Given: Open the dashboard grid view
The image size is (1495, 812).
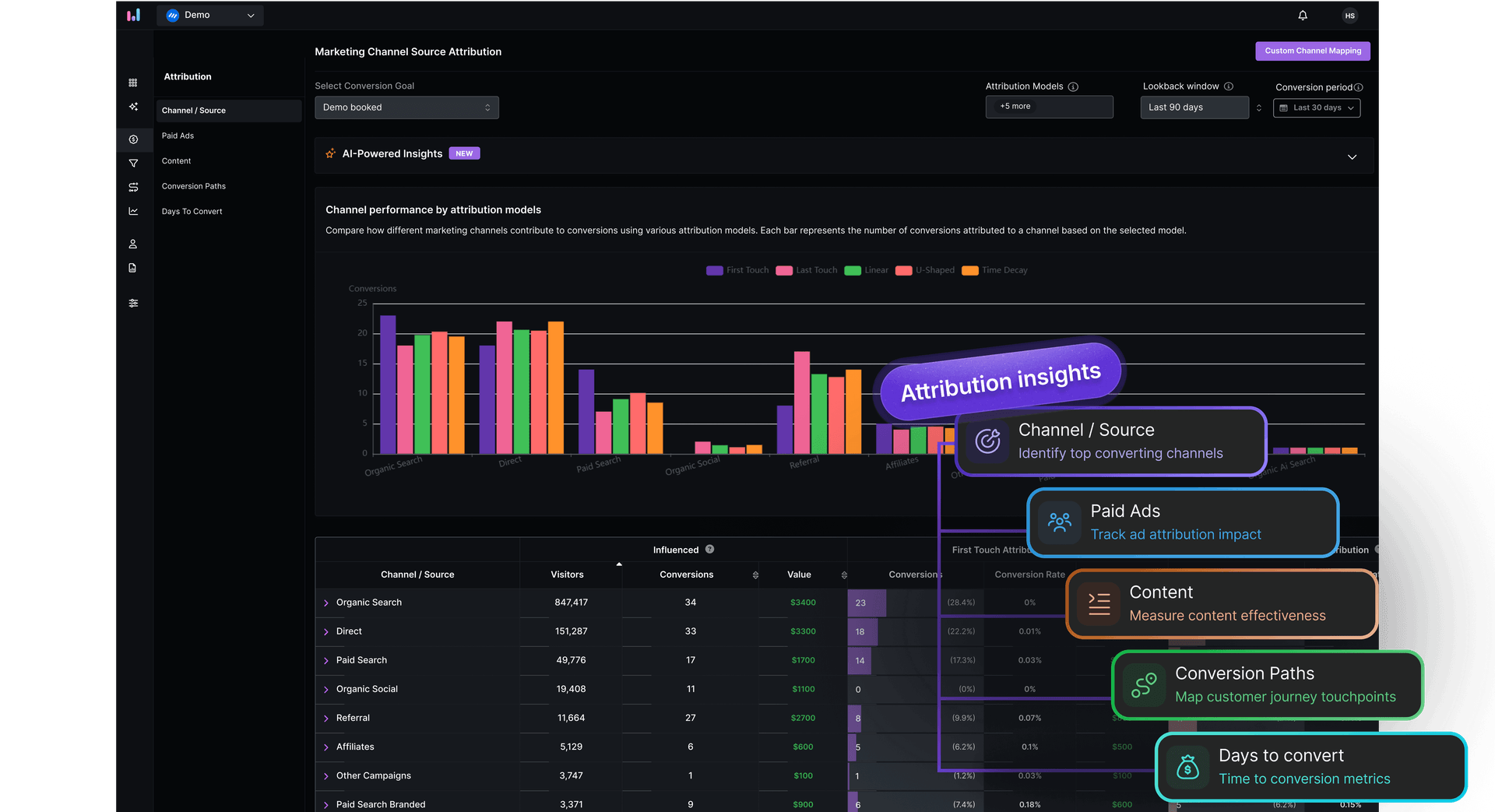Looking at the screenshot, I should [133, 82].
